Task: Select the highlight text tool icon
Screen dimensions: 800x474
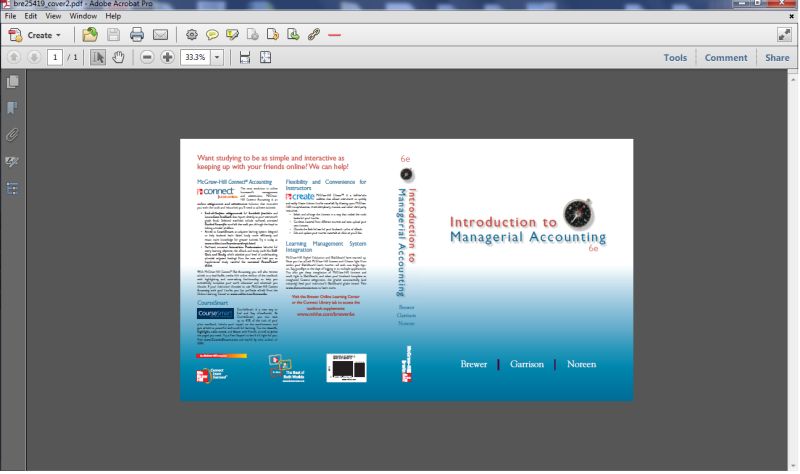Action: click(232, 35)
